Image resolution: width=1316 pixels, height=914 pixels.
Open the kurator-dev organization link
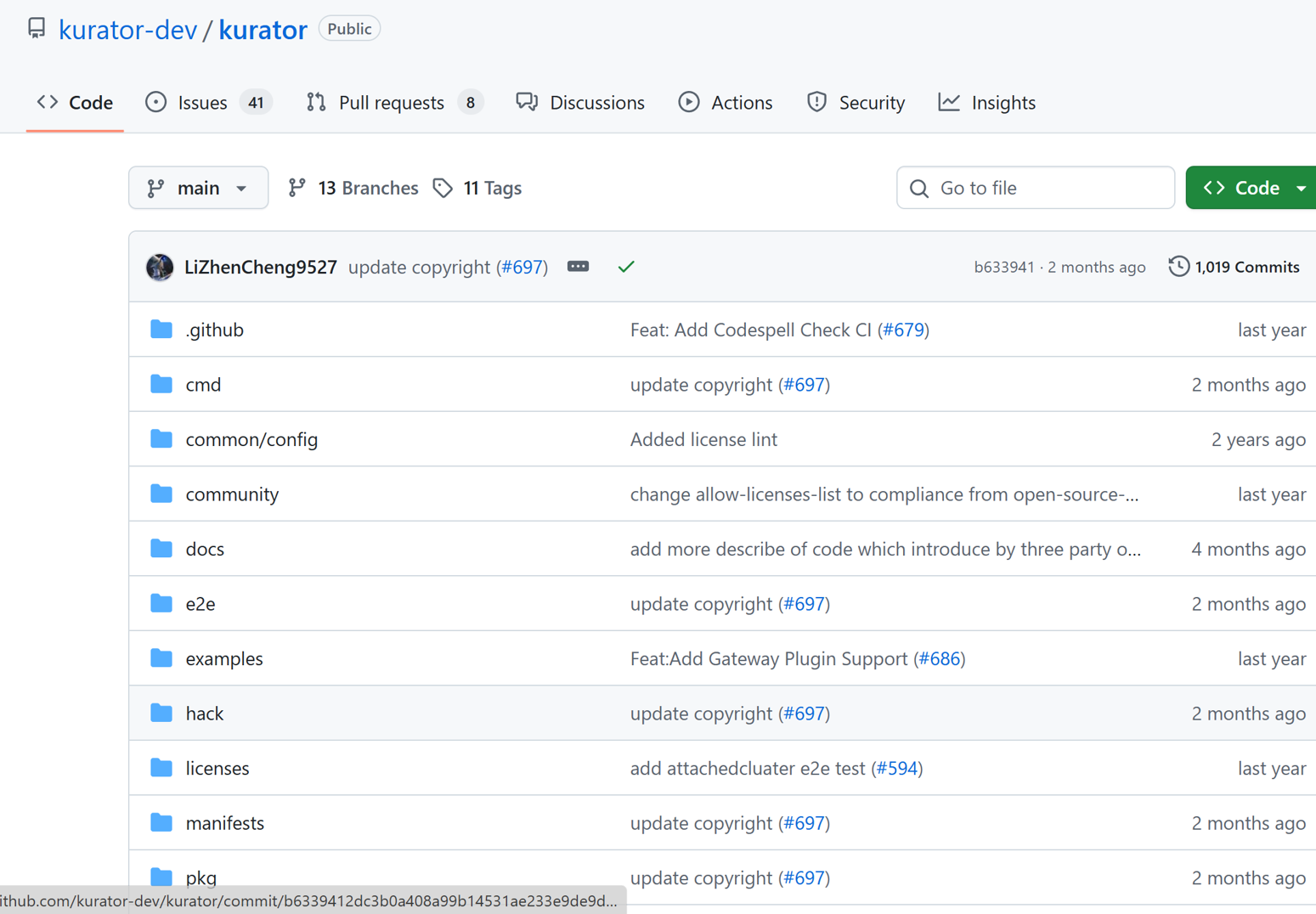[x=127, y=30]
